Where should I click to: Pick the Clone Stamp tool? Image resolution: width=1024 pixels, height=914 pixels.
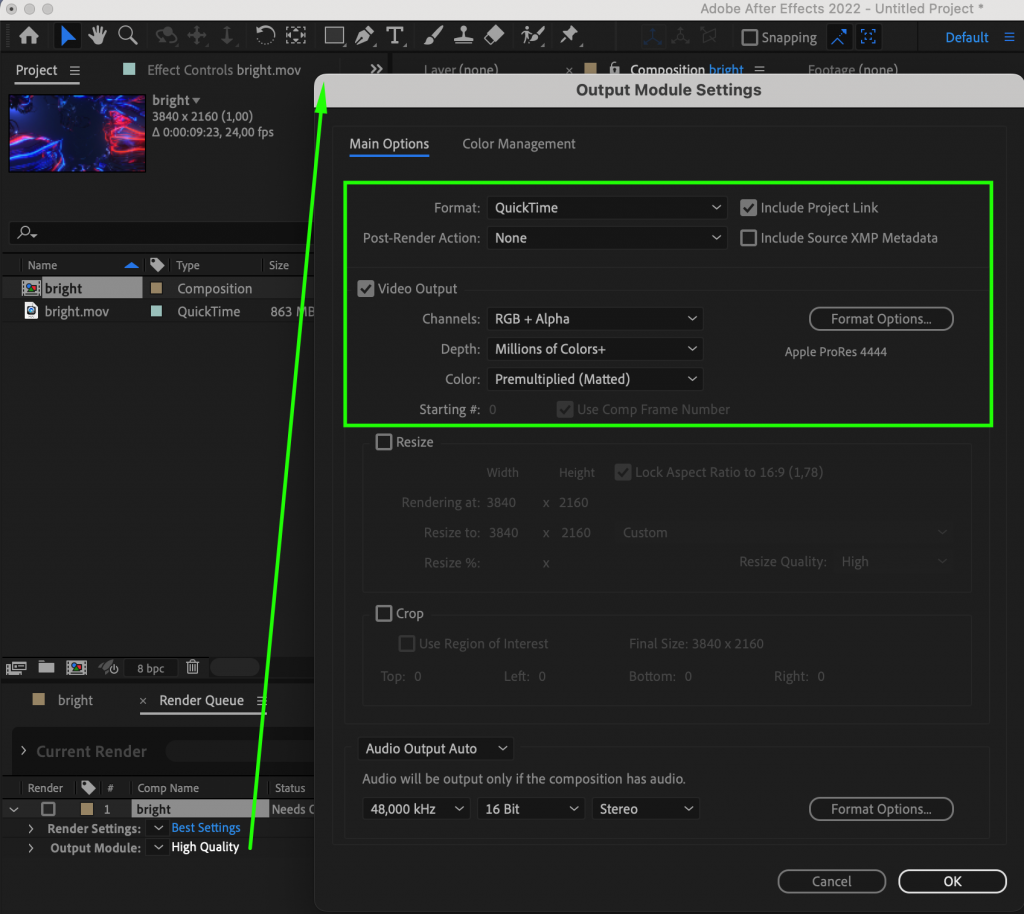coord(463,35)
